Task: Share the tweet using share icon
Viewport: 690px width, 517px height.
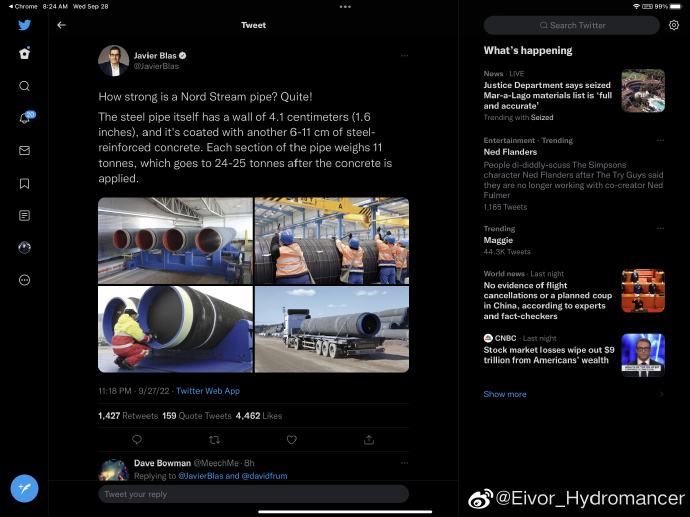Action: (x=369, y=440)
